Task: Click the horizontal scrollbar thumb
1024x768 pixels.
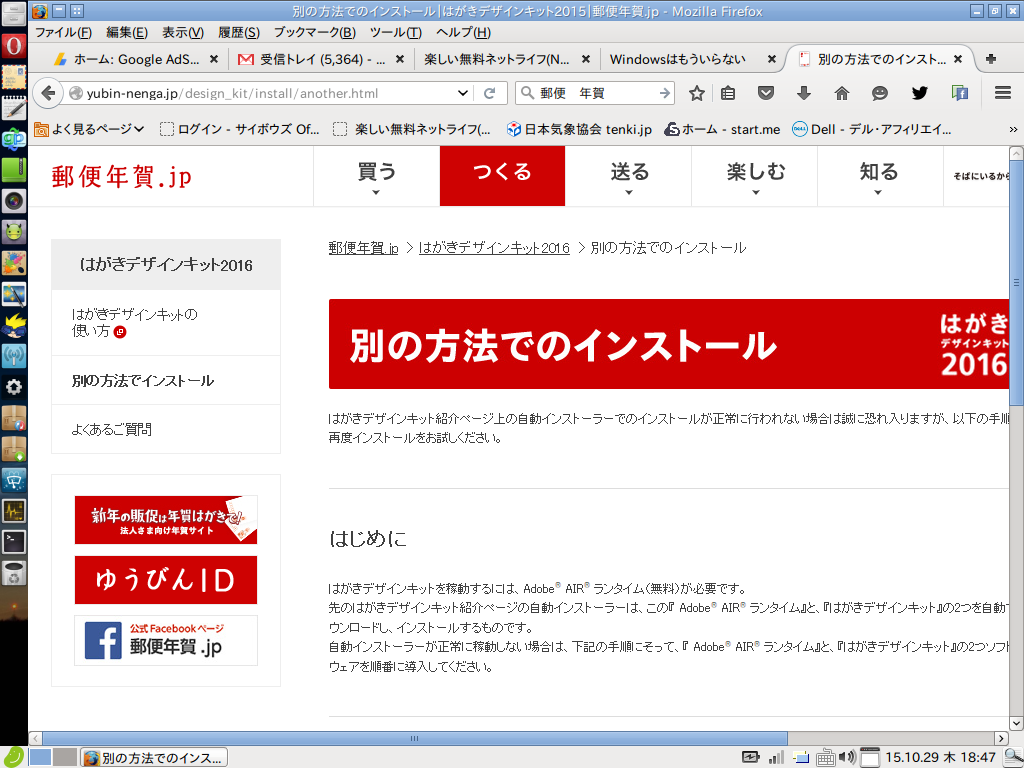Action: click(414, 739)
